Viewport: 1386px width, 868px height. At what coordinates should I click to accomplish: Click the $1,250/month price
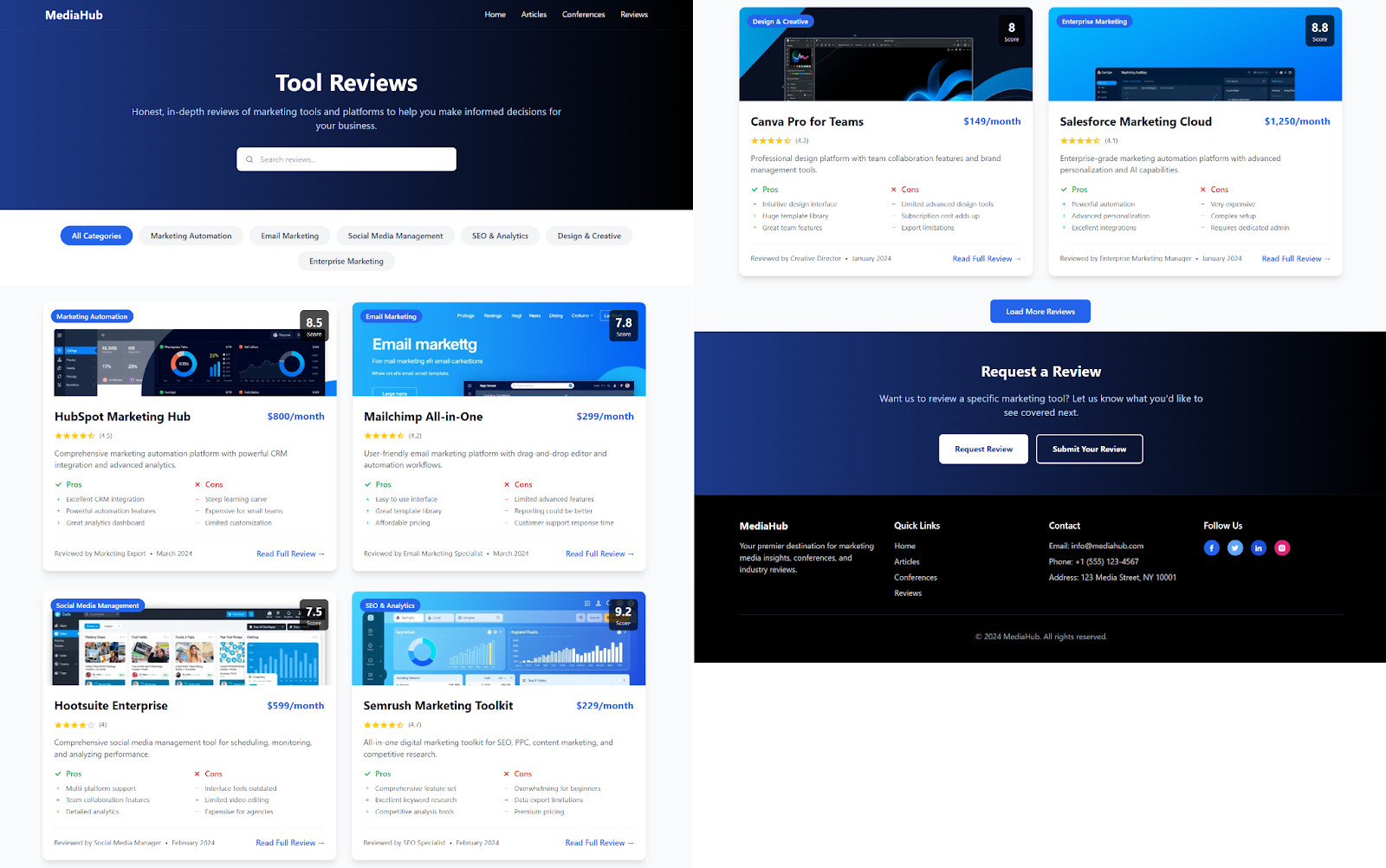click(1297, 121)
